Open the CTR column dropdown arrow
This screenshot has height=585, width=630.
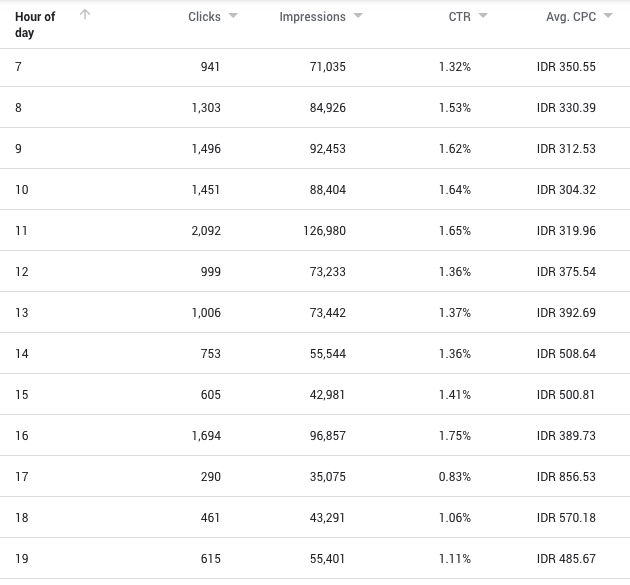(x=483, y=16)
